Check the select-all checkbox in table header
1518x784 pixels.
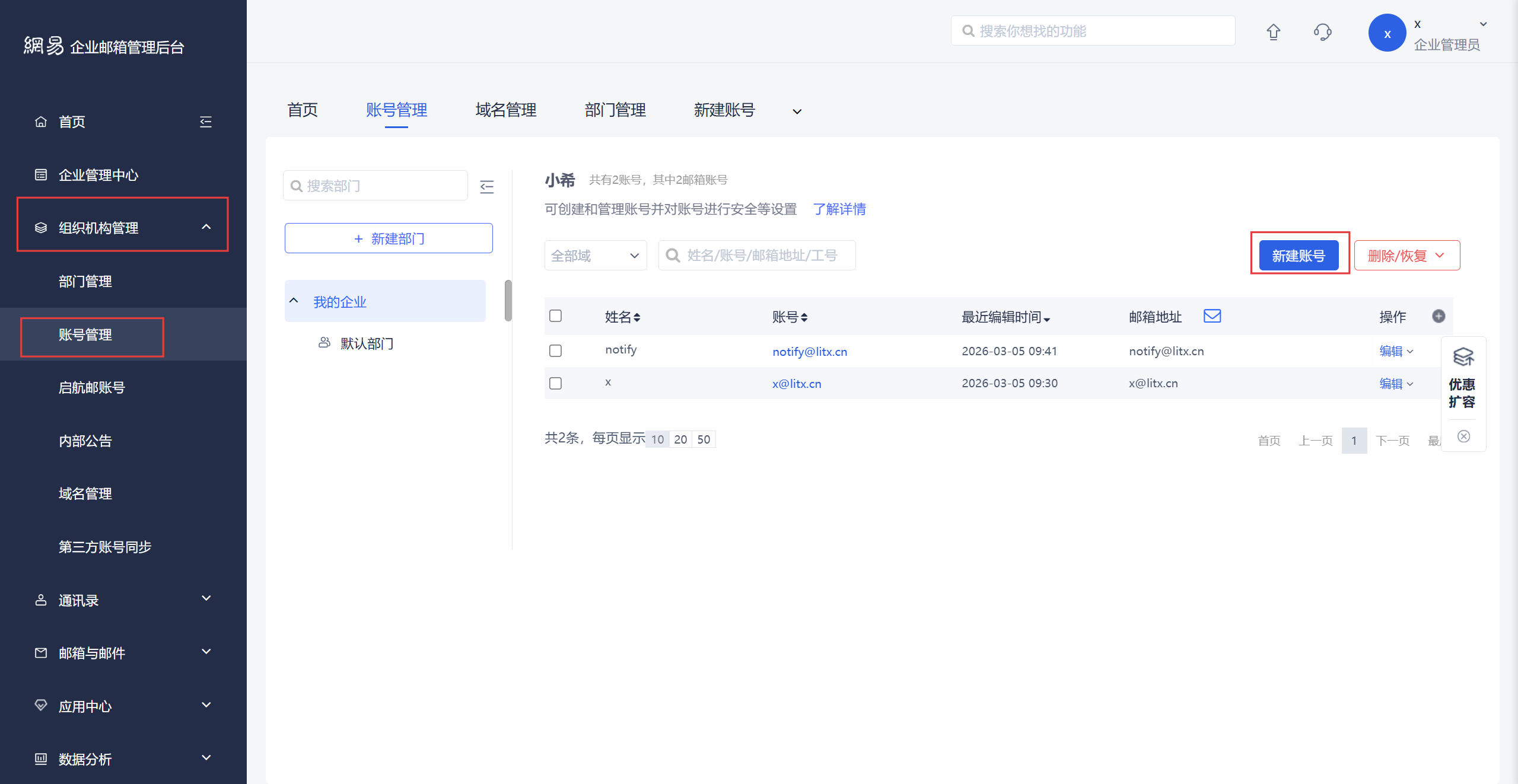[x=555, y=316]
